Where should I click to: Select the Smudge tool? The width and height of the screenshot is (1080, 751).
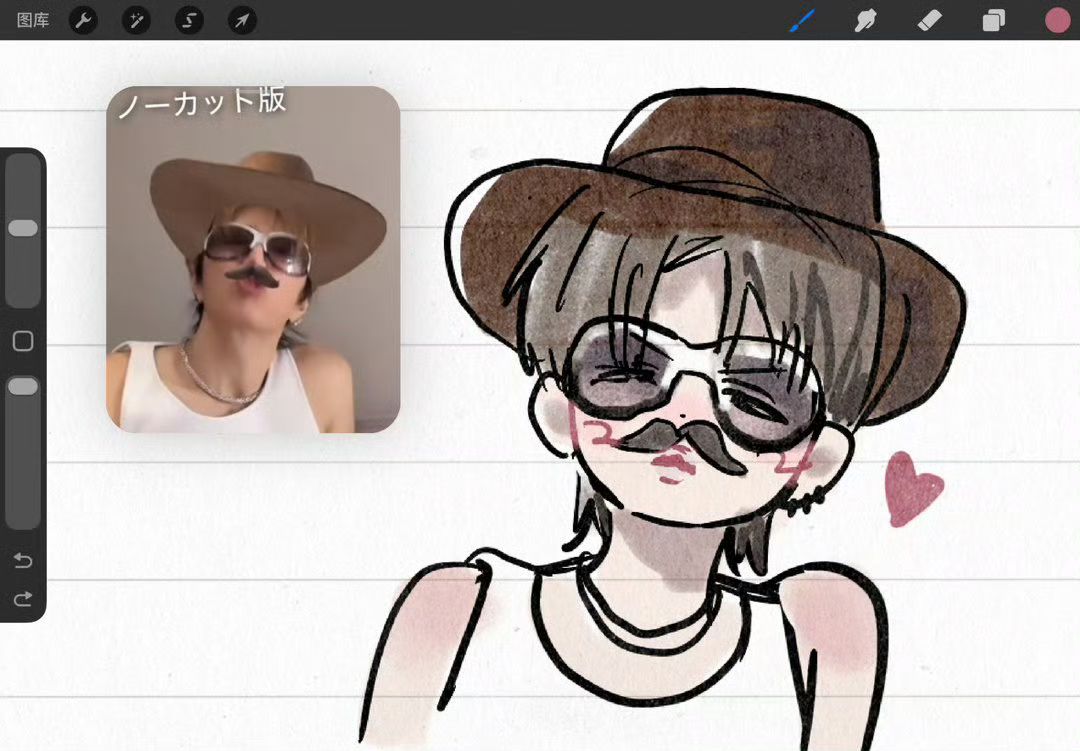coord(865,21)
